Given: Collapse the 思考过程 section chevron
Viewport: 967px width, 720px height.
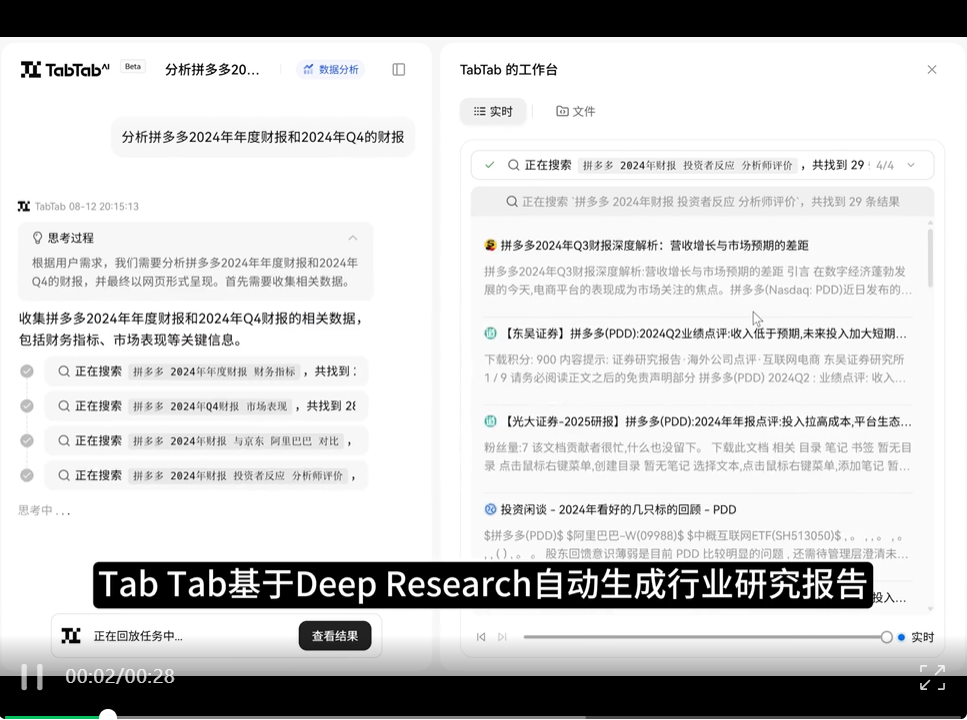Looking at the screenshot, I should [353, 238].
